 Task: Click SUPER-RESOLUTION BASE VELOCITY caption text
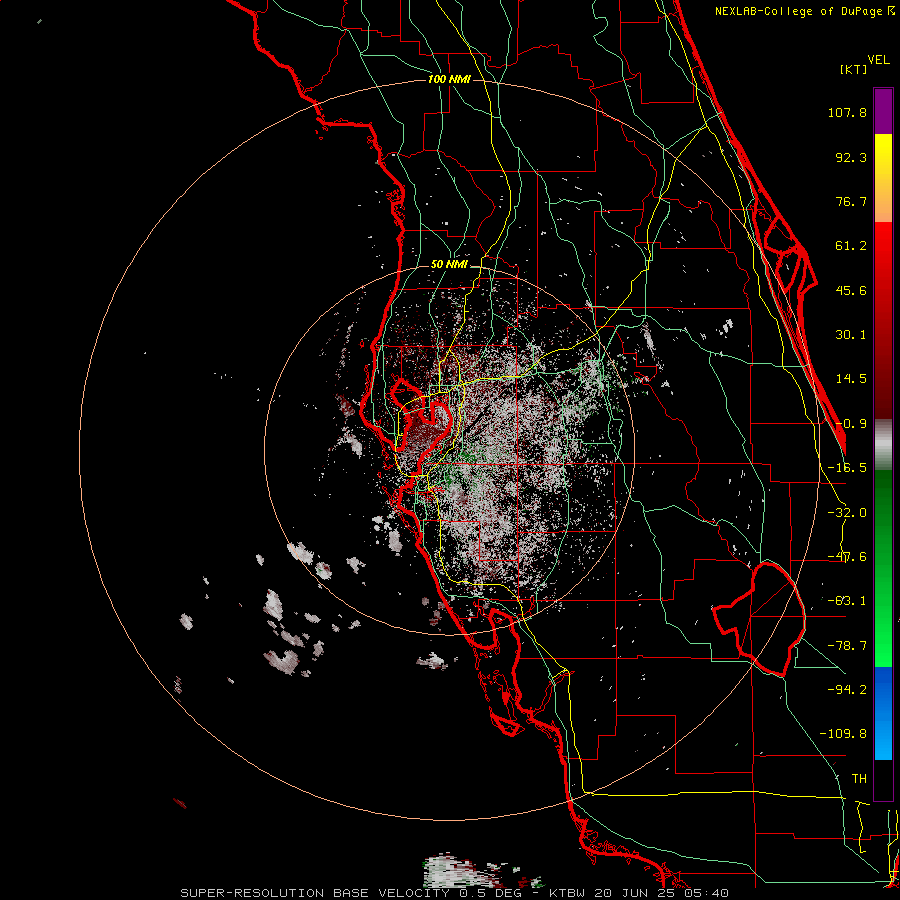[315, 893]
